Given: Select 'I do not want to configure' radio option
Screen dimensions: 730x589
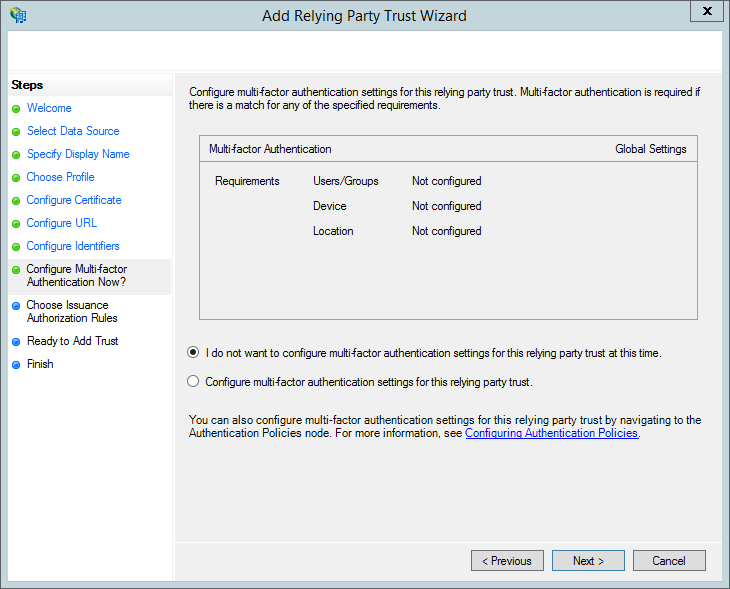Looking at the screenshot, I should point(193,352).
